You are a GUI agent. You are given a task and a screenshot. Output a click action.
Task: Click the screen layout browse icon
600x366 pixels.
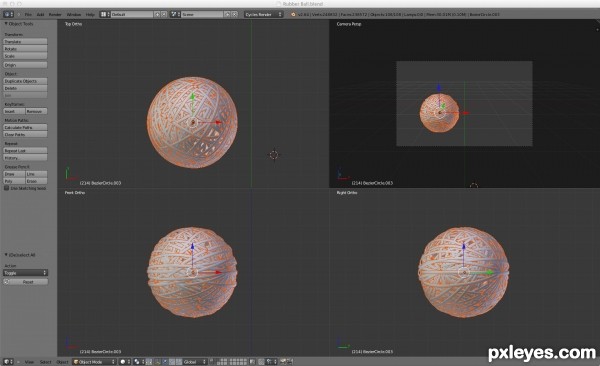pos(104,14)
